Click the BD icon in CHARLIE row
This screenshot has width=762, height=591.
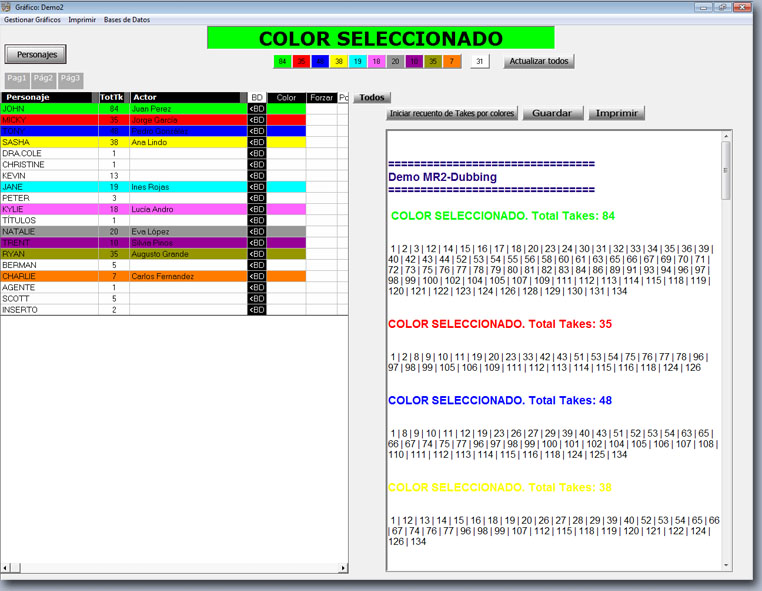pyautogui.click(x=257, y=277)
